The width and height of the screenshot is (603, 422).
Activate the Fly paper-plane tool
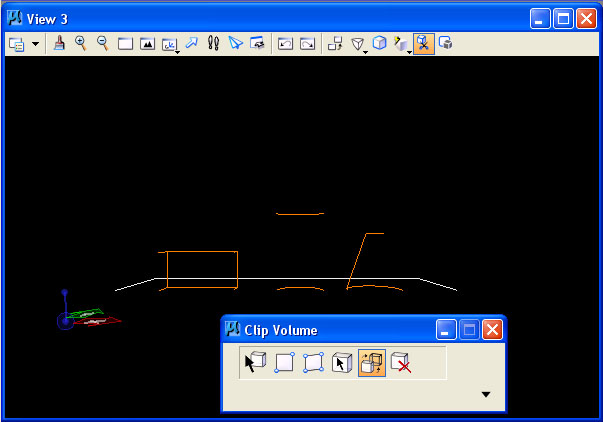(235, 43)
